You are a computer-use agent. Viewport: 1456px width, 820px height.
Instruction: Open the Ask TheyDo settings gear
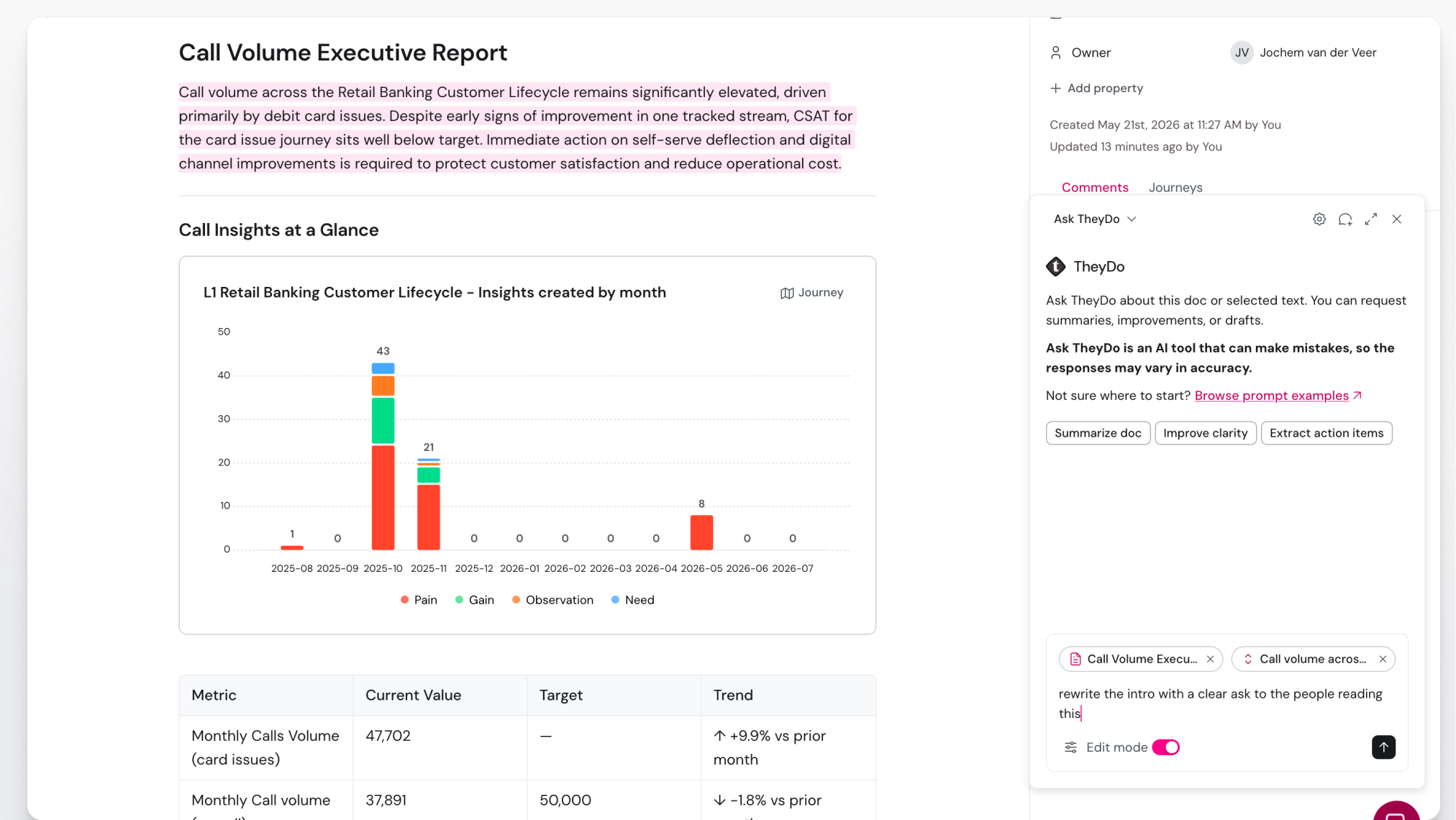point(1319,219)
